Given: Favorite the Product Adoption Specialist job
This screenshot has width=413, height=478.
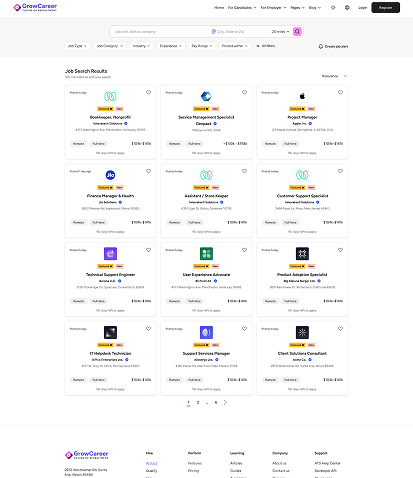Looking at the screenshot, I should pos(340,250).
